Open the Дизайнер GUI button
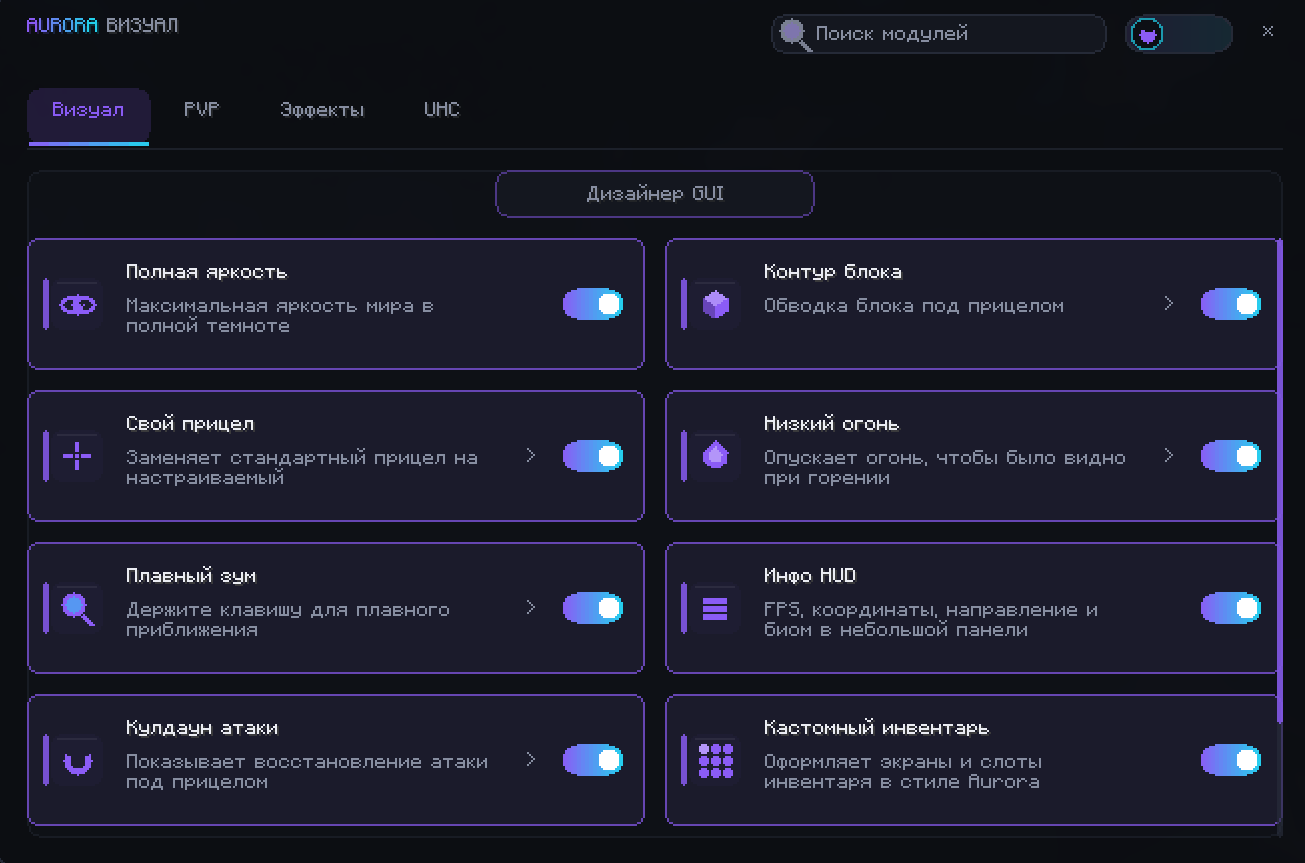 (x=655, y=194)
